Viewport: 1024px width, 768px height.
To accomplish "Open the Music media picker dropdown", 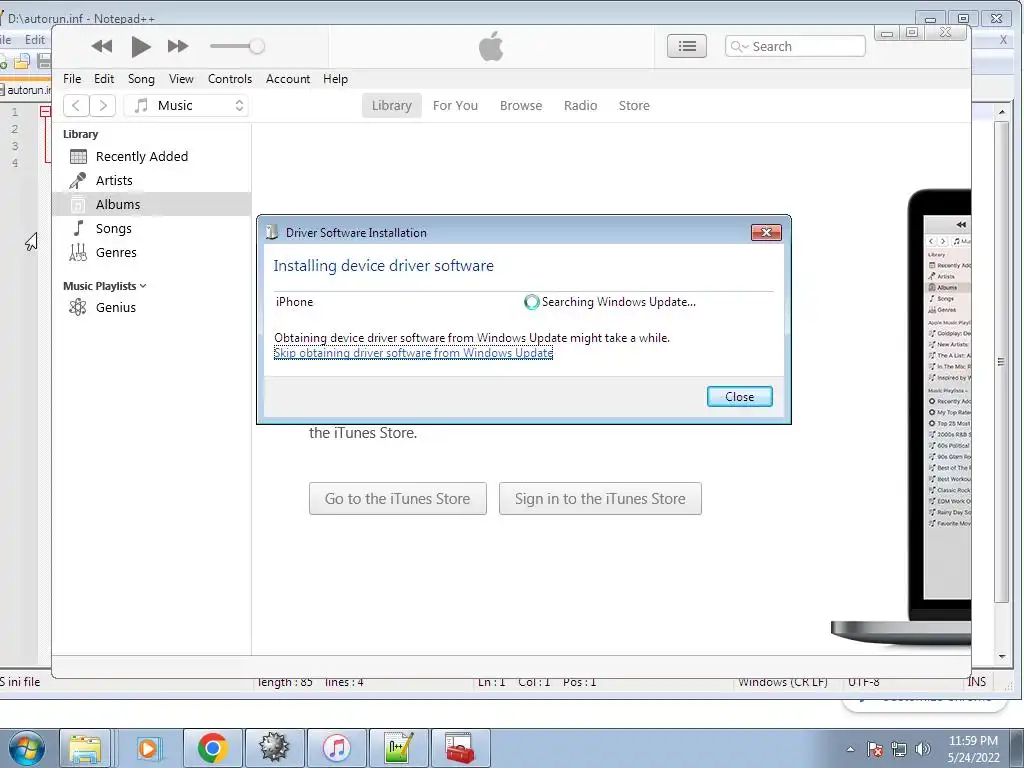I will 186,105.
